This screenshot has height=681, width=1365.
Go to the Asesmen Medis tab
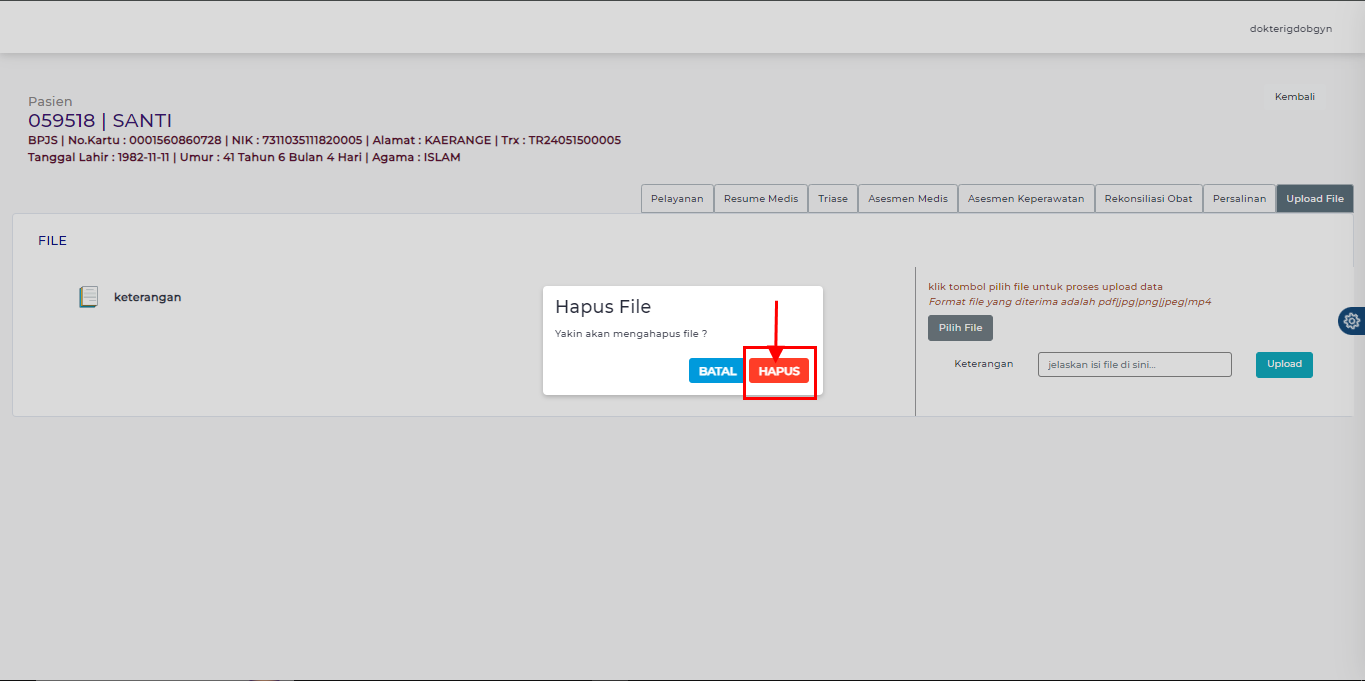(x=907, y=199)
